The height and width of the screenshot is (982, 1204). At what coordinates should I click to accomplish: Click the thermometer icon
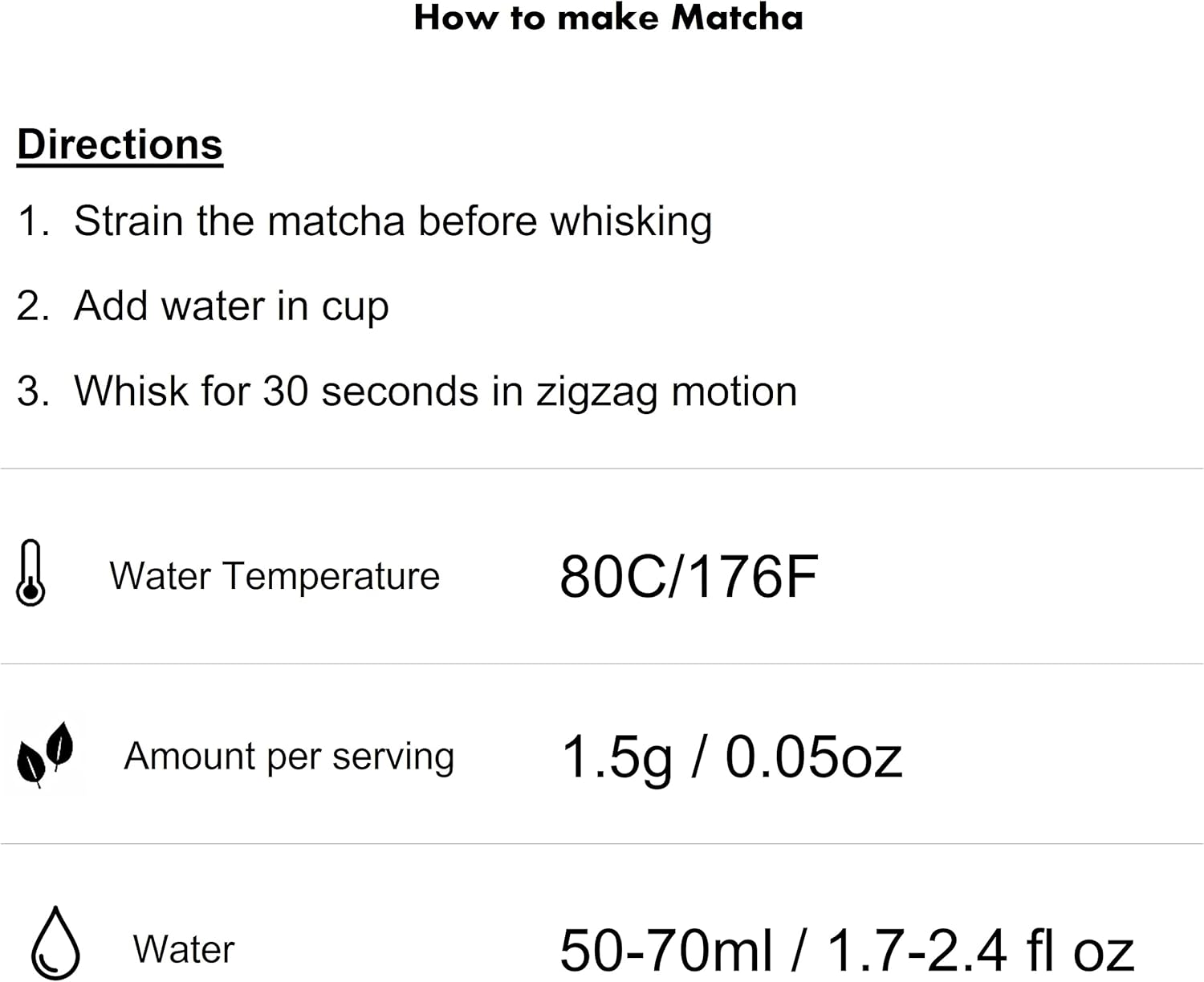pyautogui.click(x=31, y=573)
